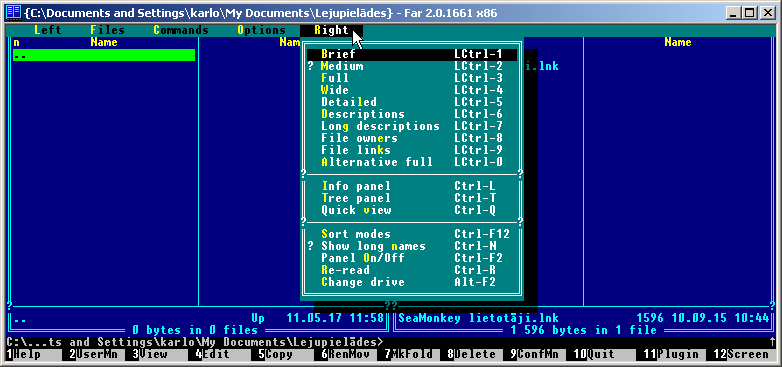
Task: Toggle Show long names
Action: (412, 246)
